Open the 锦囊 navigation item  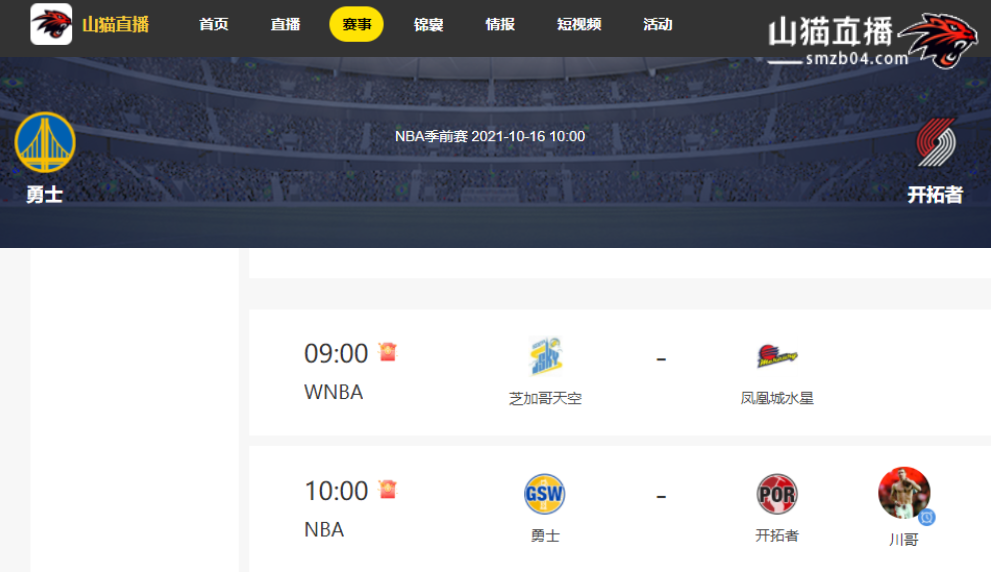[x=429, y=24]
